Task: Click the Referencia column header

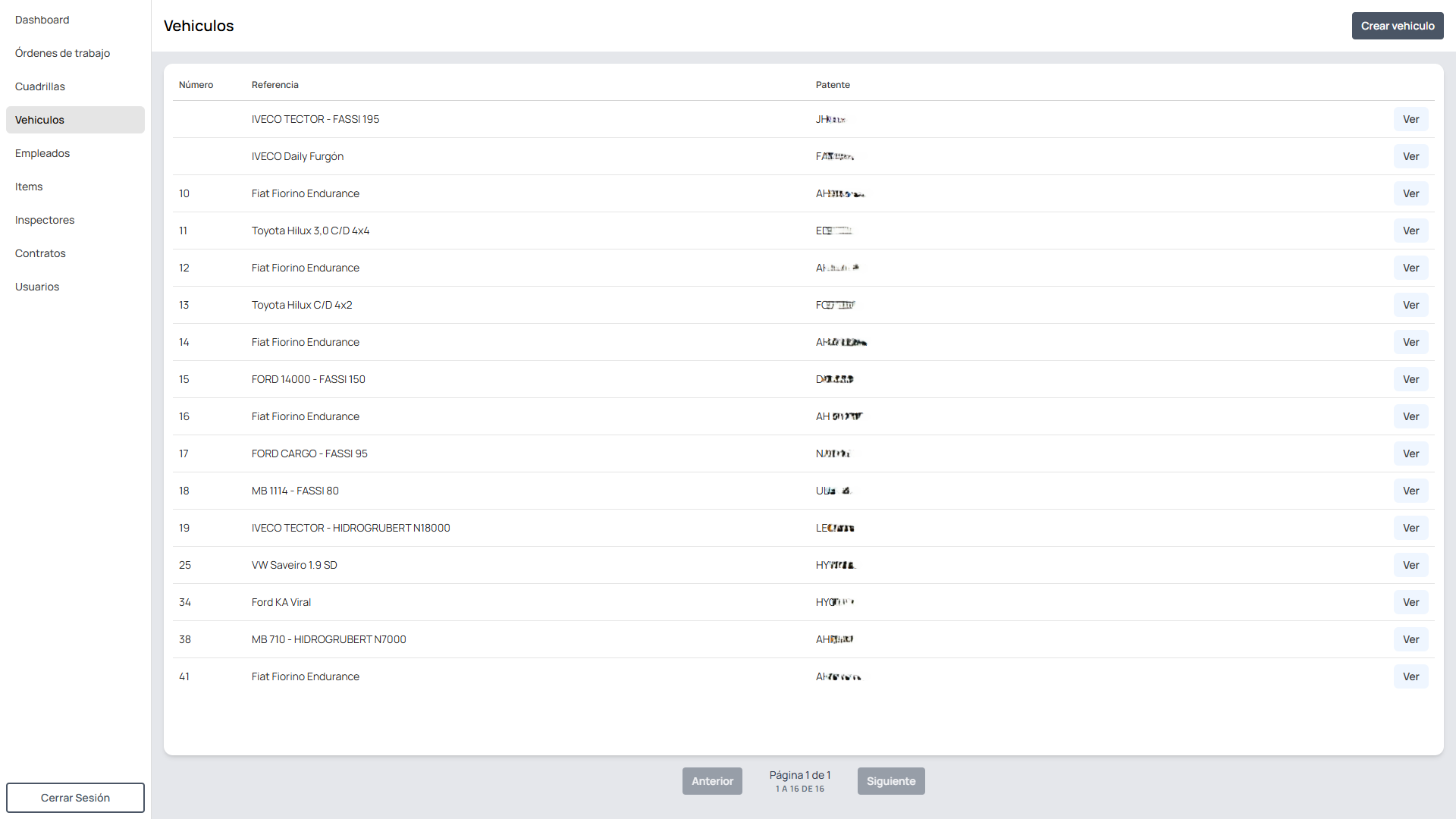Action: point(275,85)
